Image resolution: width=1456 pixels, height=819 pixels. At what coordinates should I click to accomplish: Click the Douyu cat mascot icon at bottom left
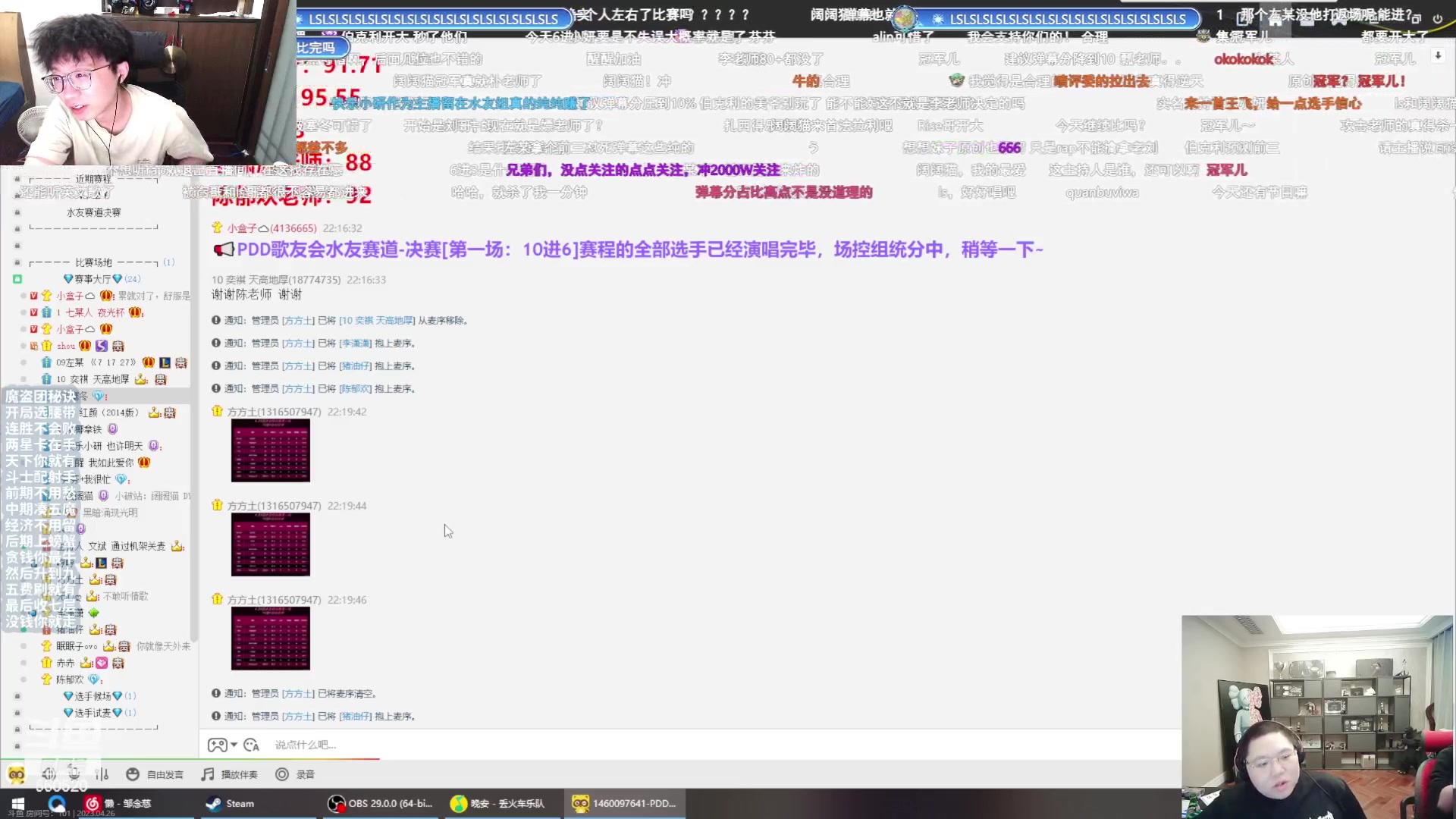tap(17, 773)
